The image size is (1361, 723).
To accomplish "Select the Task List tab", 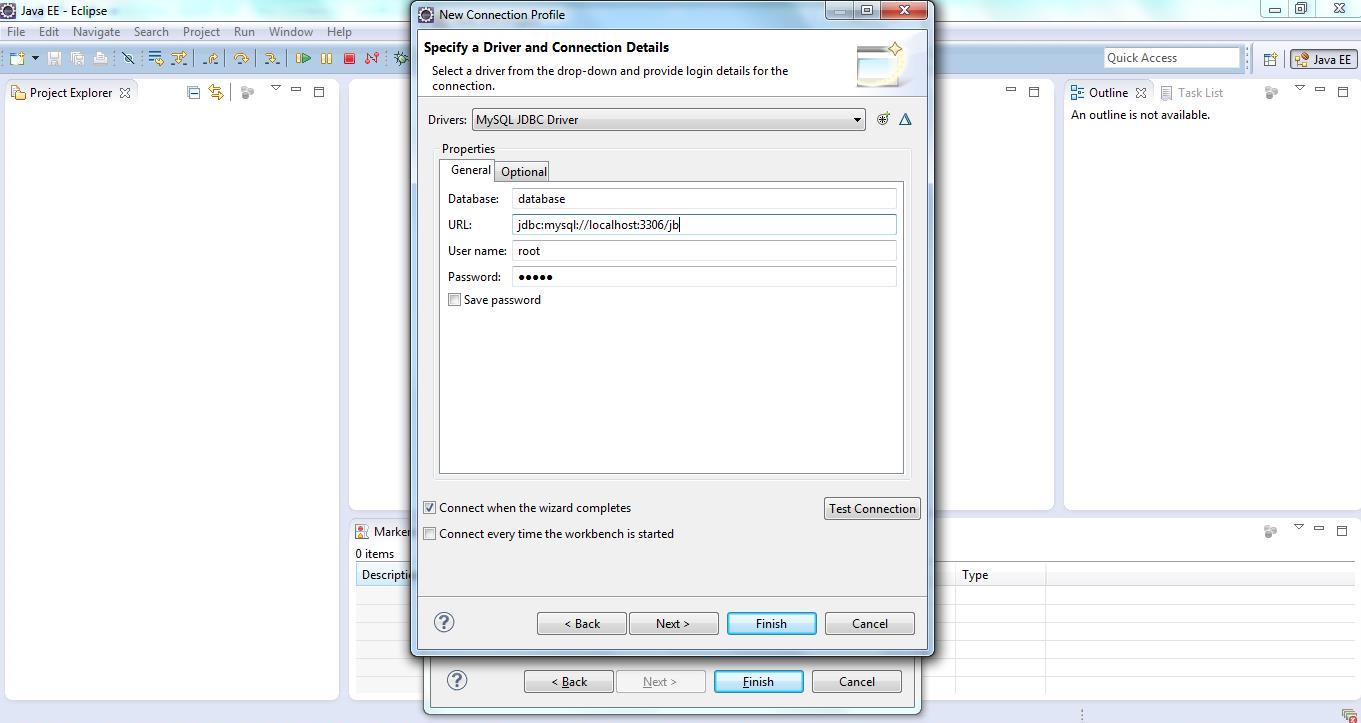I will tap(1191, 92).
